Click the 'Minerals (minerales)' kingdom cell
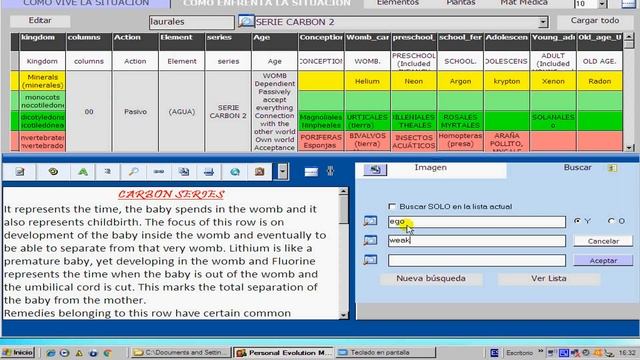 point(42,81)
